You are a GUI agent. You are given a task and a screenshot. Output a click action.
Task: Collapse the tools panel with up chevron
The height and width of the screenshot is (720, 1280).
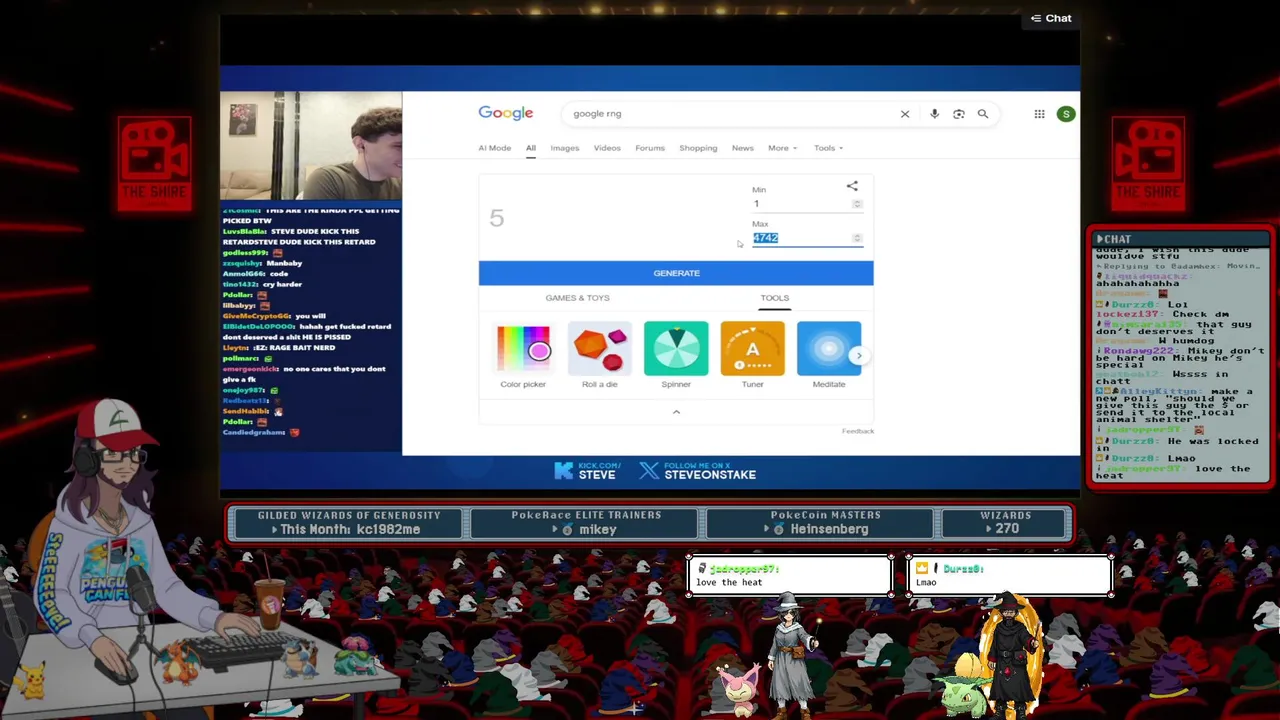click(676, 412)
